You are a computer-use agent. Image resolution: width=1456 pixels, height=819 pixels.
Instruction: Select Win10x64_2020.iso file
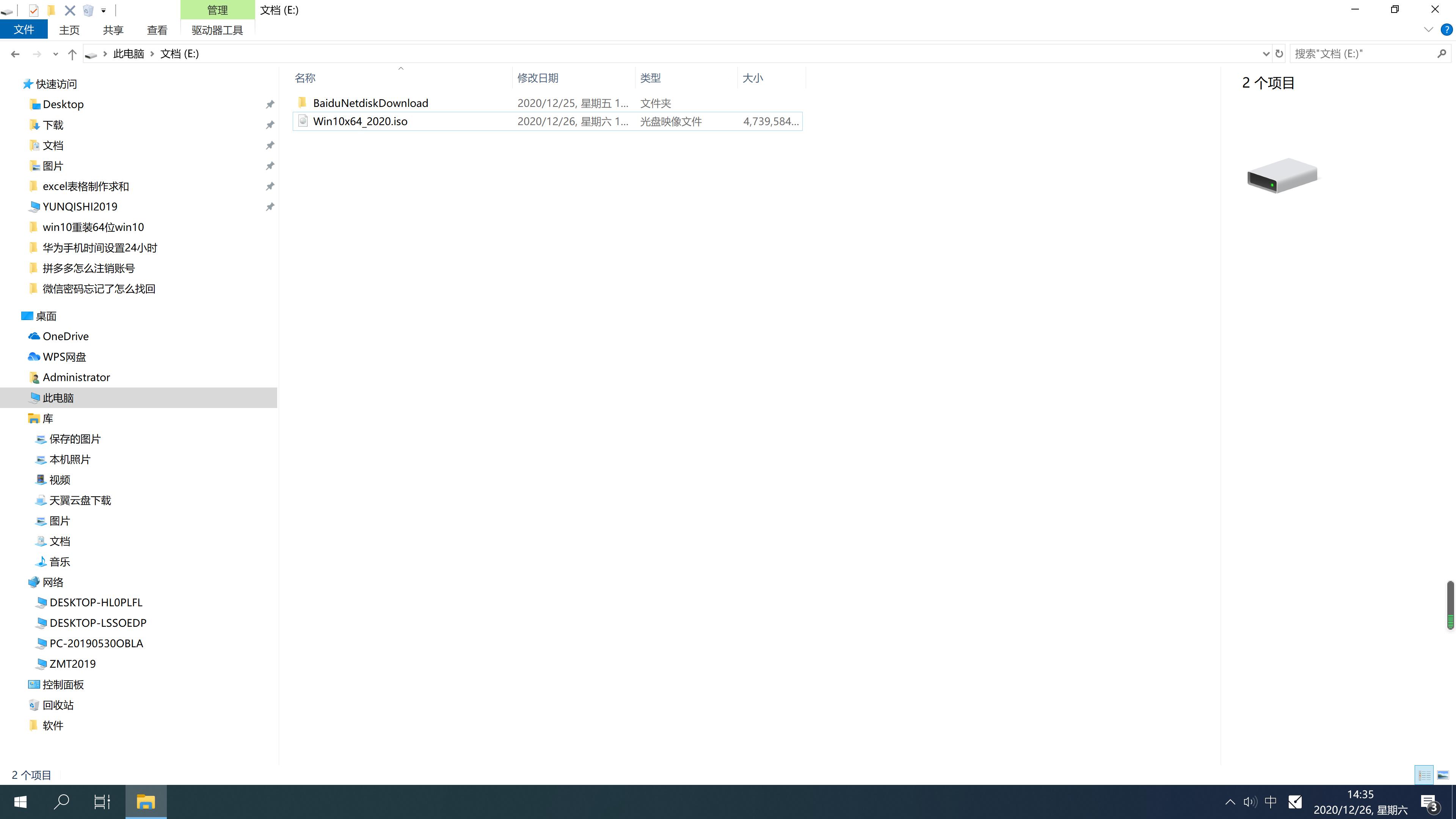click(x=360, y=121)
